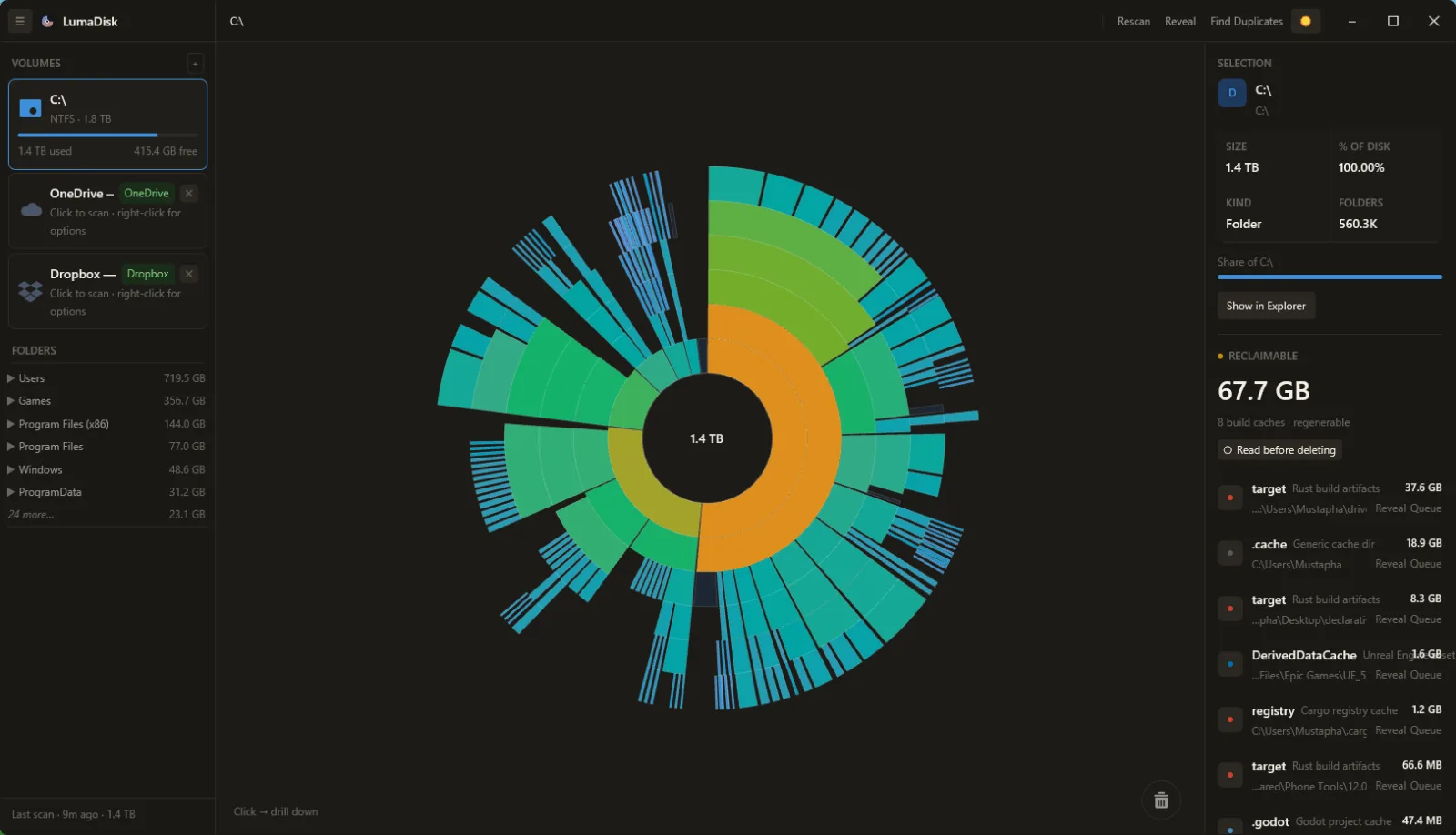Viewport: 1456px width, 835px height.
Task: Click Reveal in the top toolbar
Action: (x=1180, y=21)
